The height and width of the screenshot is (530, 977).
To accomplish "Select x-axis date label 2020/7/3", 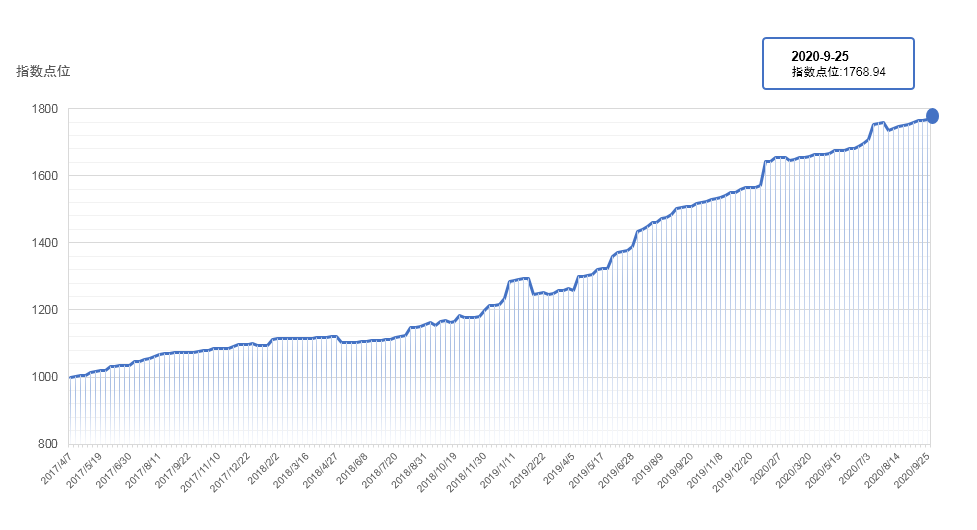I will (x=854, y=468).
